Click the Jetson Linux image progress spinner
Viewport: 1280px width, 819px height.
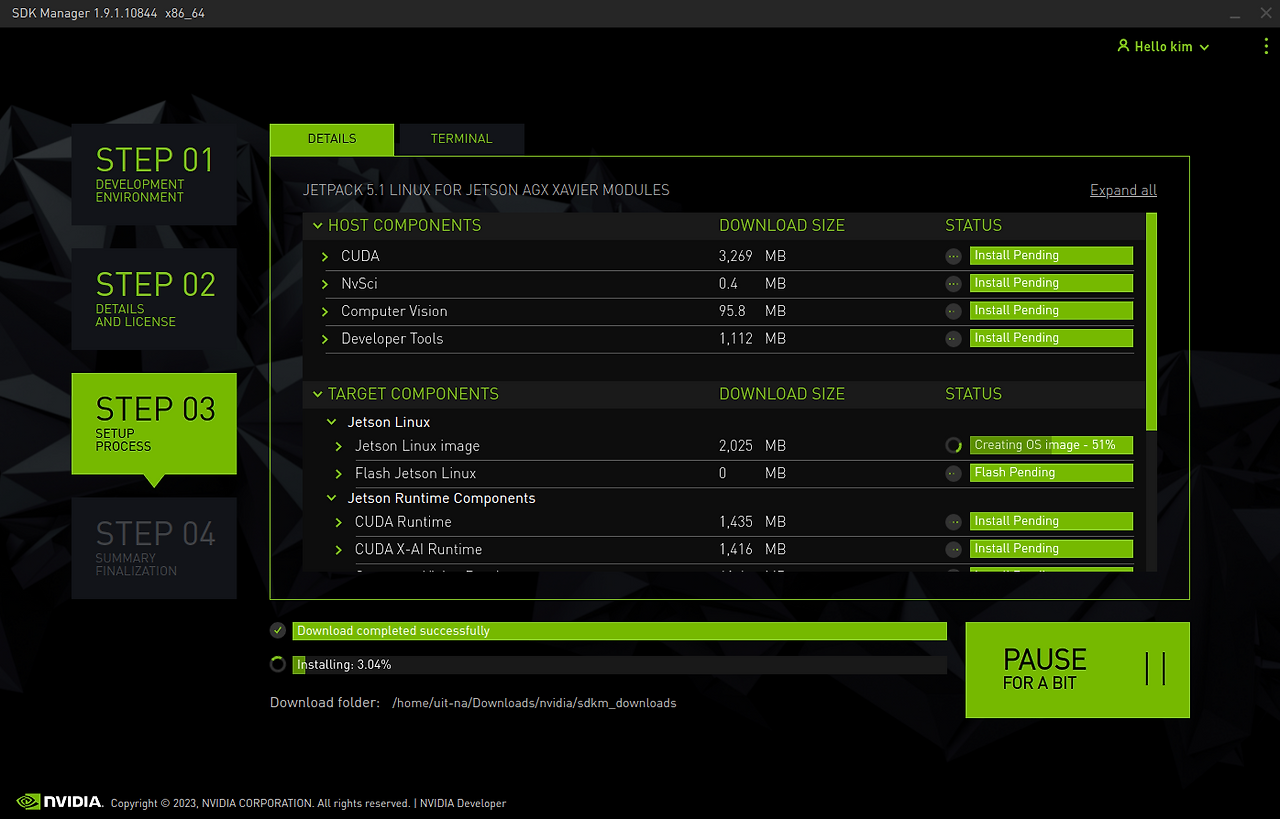coord(953,445)
